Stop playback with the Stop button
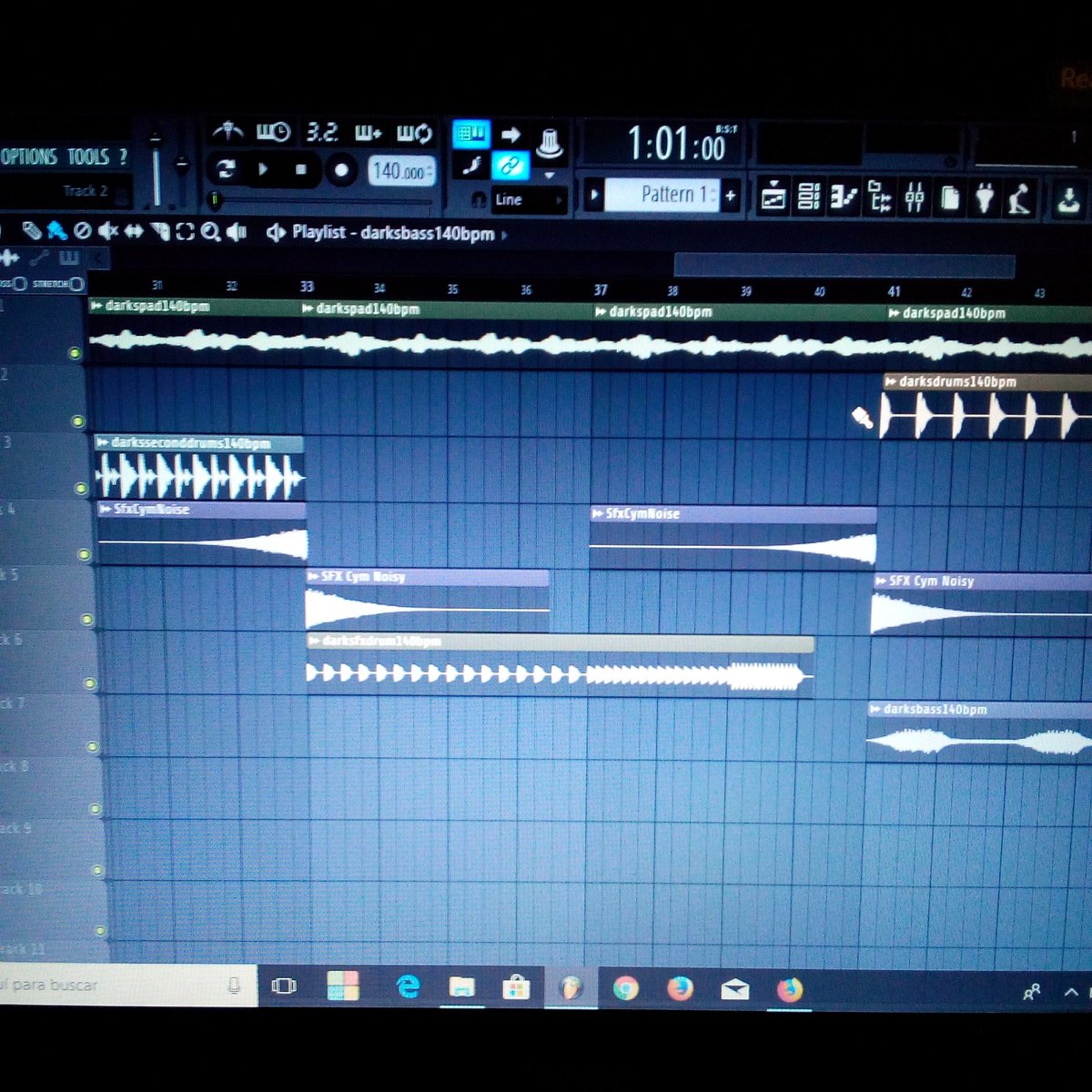 point(301,169)
